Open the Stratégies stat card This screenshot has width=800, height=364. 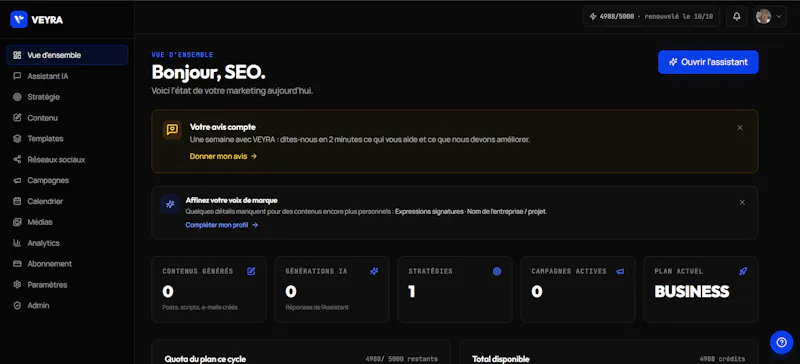coord(455,289)
